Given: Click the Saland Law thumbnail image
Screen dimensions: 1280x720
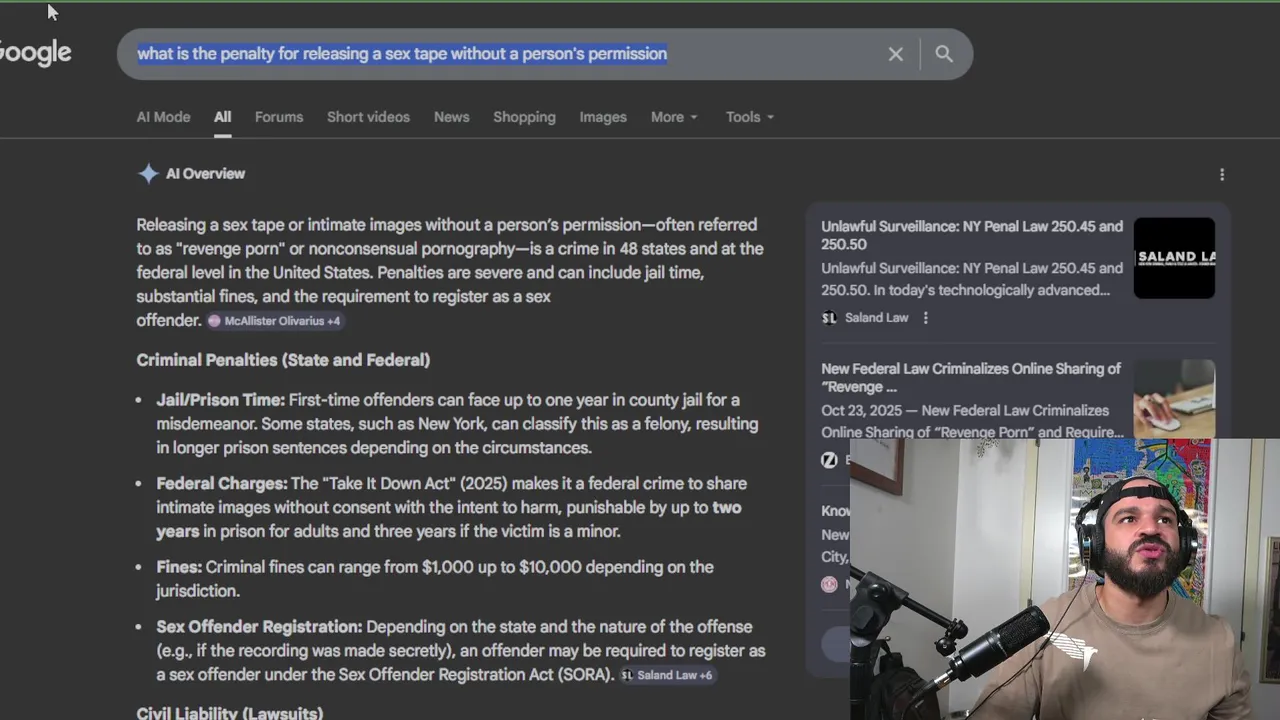Looking at the screenshot, I should pyautogui.click(x=1174, y=258).
